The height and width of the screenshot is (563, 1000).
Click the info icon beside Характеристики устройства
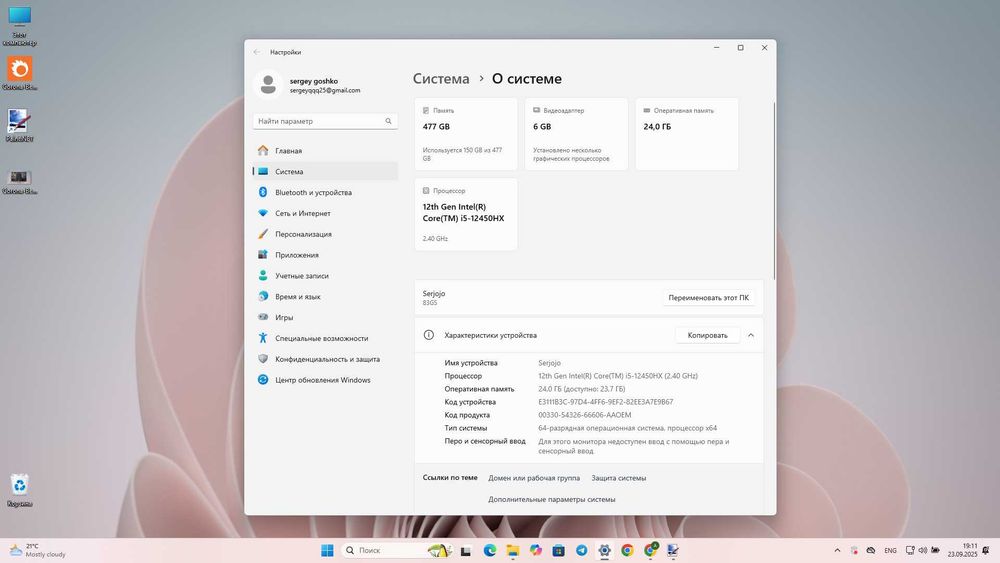(x=429, y=335)
